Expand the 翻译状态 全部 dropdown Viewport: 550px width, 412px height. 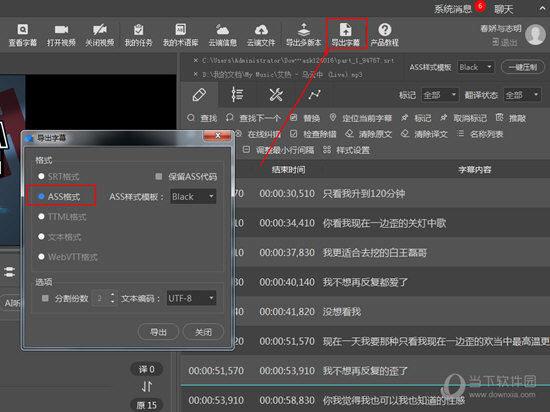pyautogui.click(x=522, y=95)
